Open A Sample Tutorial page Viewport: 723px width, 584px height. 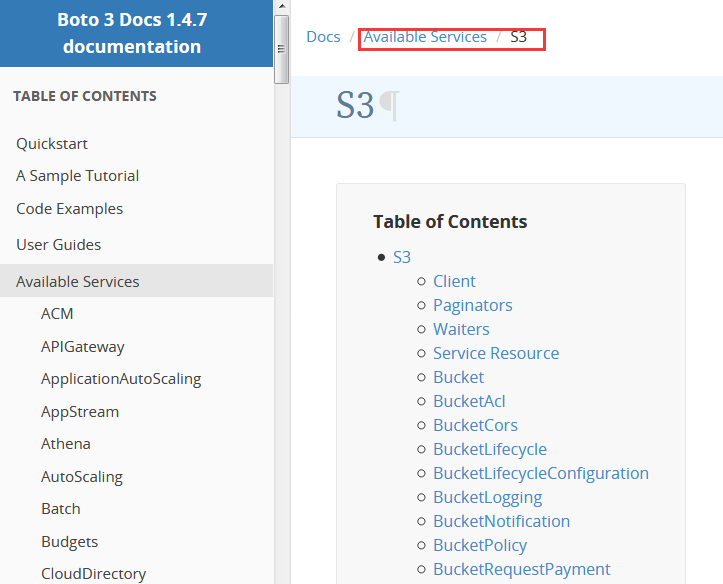(77, 176)
